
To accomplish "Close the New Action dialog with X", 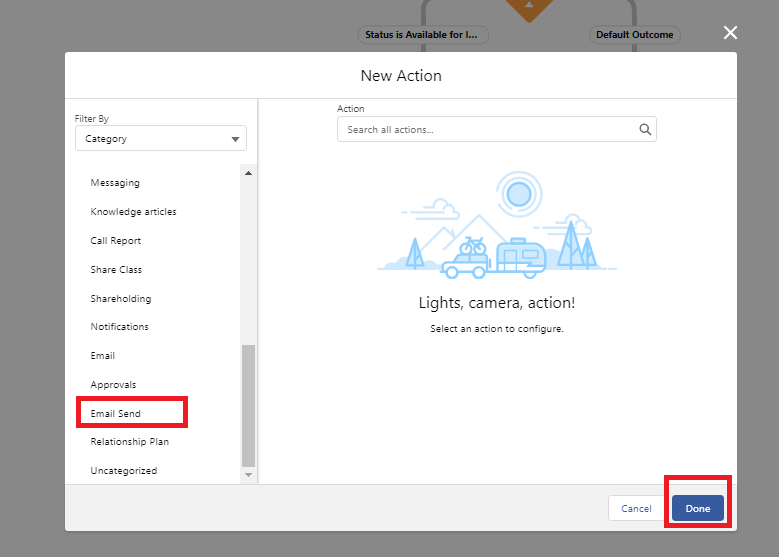I will click(730, 33).
